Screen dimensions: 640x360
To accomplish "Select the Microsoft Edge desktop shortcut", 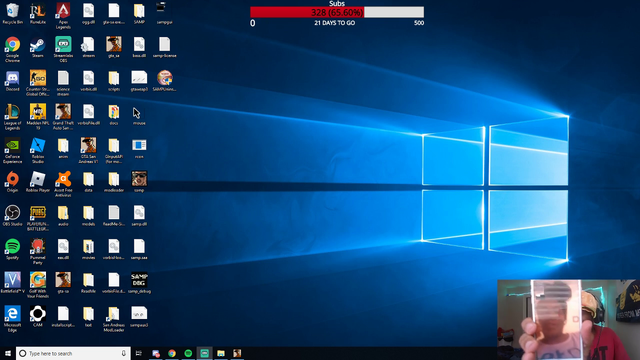I will (13, 319).
